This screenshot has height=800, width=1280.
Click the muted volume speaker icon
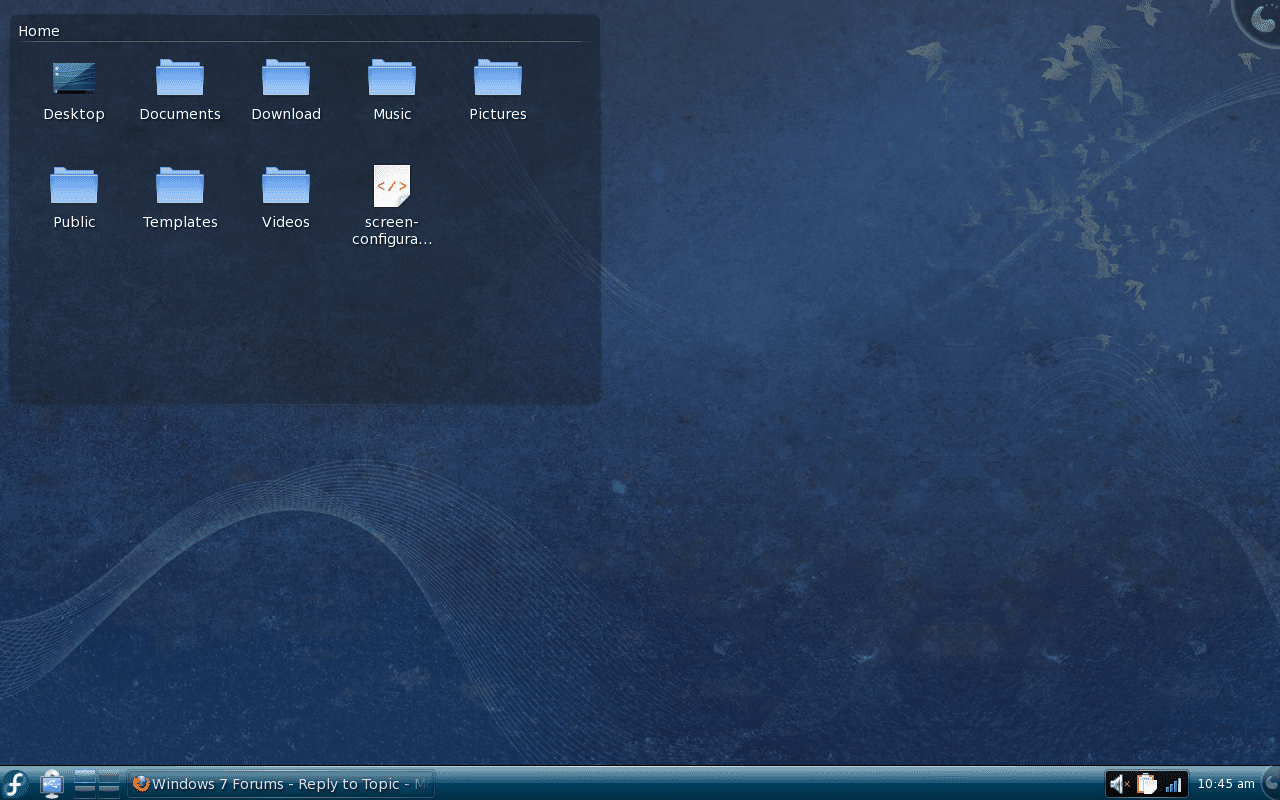point(1120,784)
